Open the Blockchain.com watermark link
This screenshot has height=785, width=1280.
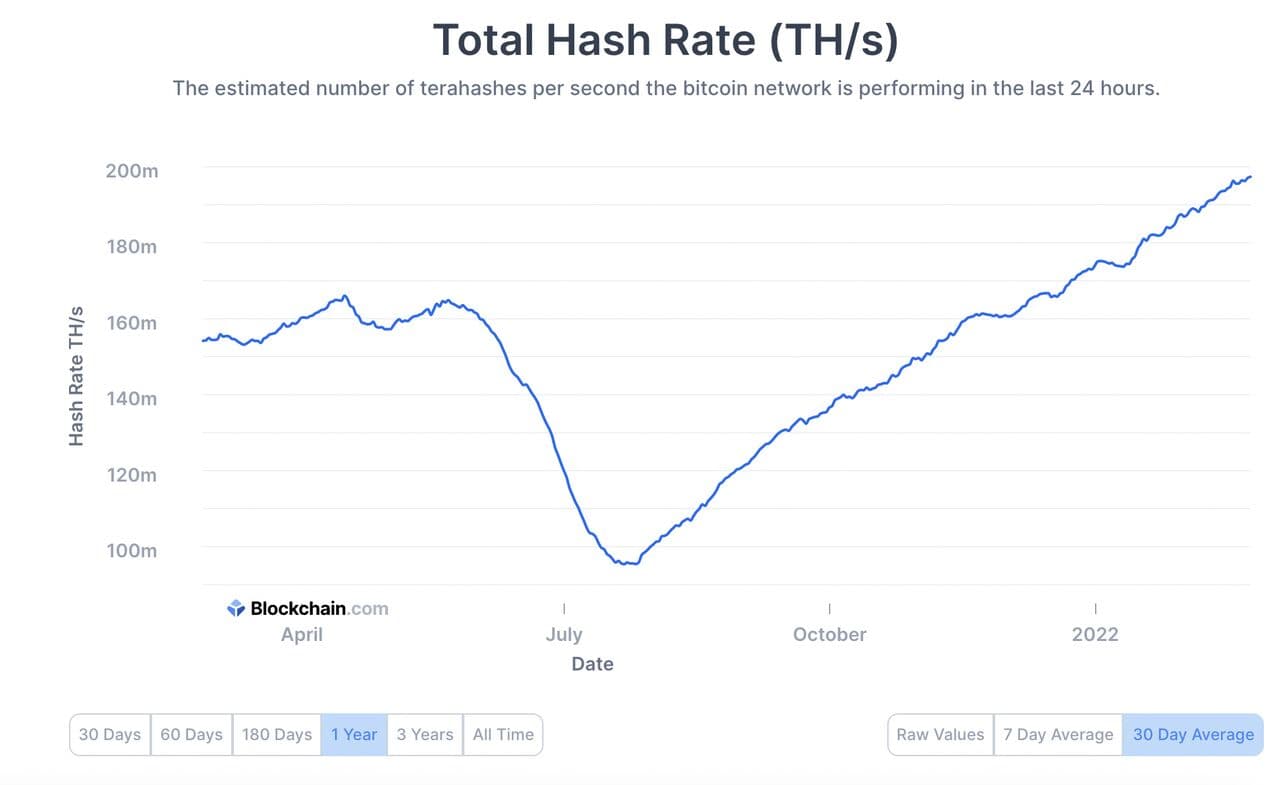pyautogui.click(x=318, y=608)
